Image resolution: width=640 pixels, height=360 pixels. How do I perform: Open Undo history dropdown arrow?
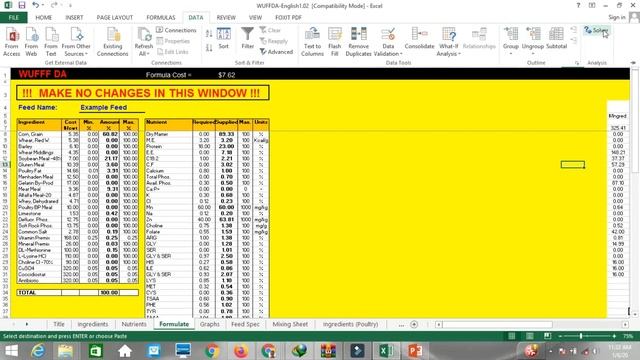click(42, 5)
